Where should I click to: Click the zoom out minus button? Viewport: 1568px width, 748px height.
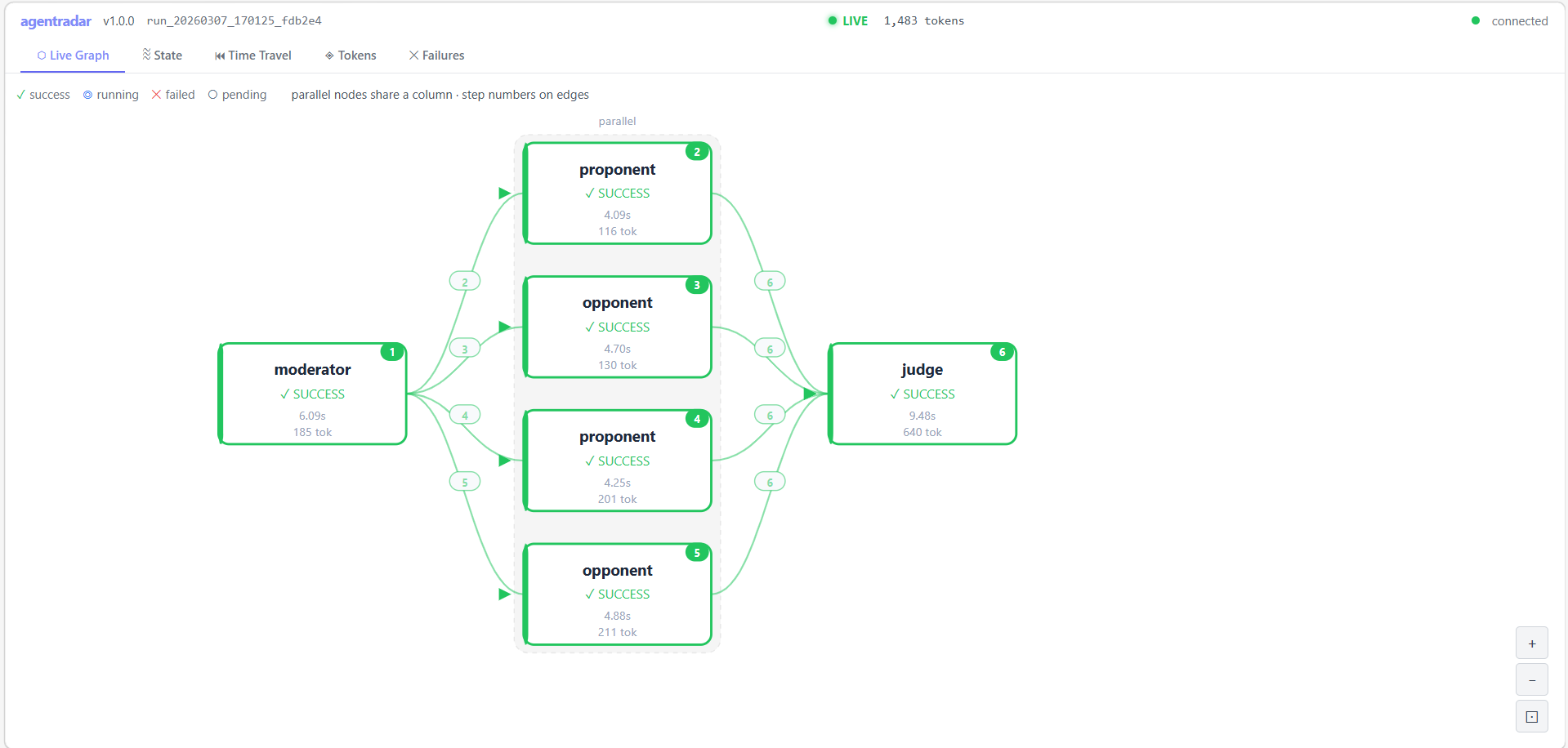[1531, 680]
